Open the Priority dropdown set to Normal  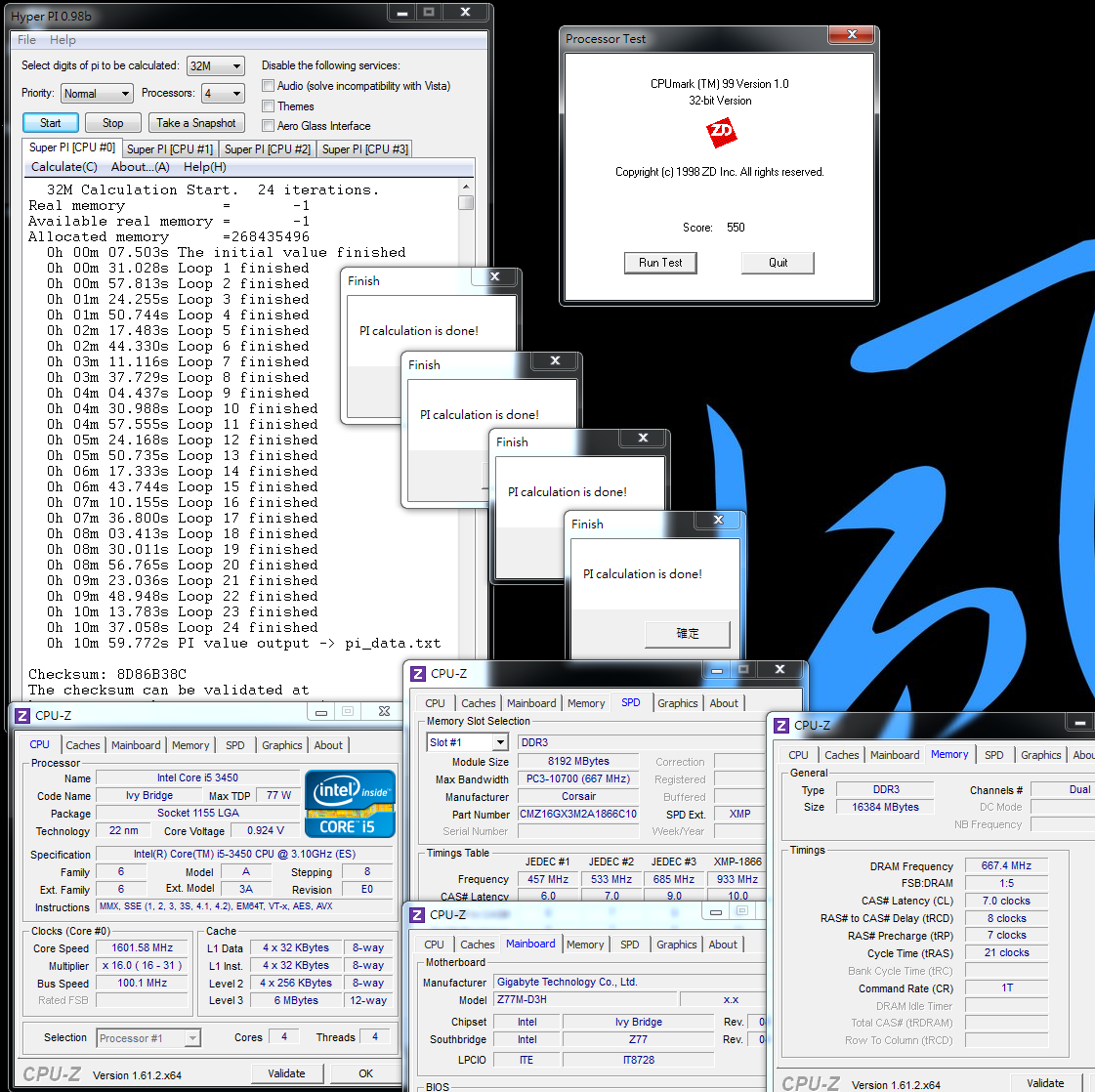click(x=97, y=93)
